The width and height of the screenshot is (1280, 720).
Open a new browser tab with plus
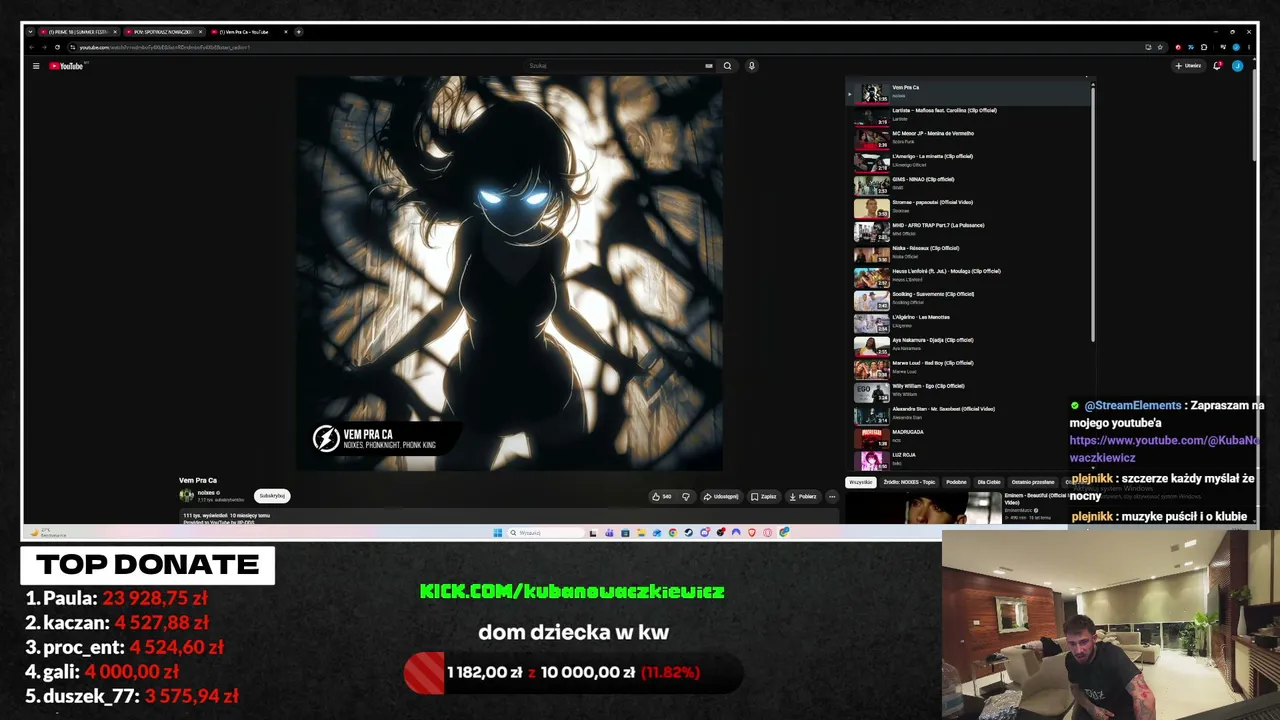[298, 32]
